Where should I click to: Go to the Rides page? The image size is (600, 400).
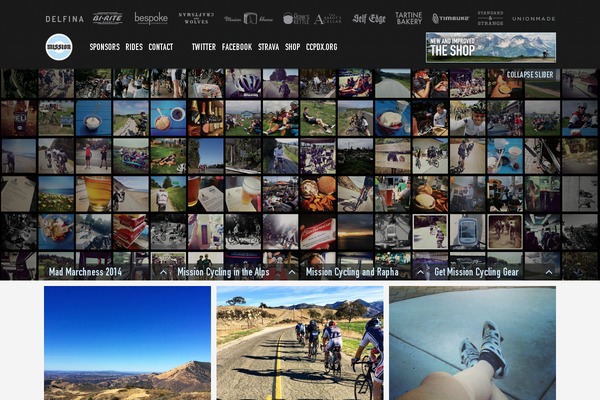pos(134,47)
